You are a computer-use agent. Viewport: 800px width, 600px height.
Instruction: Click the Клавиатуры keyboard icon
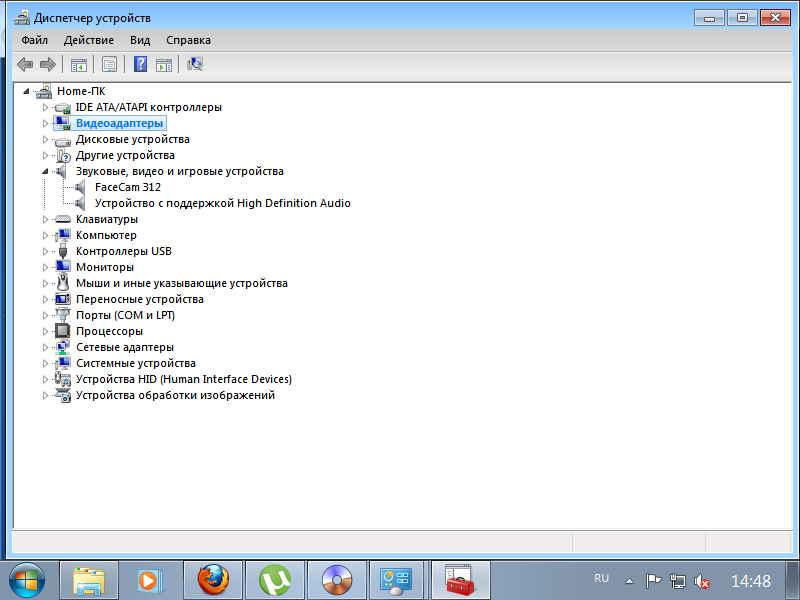(x=63, y=219)
